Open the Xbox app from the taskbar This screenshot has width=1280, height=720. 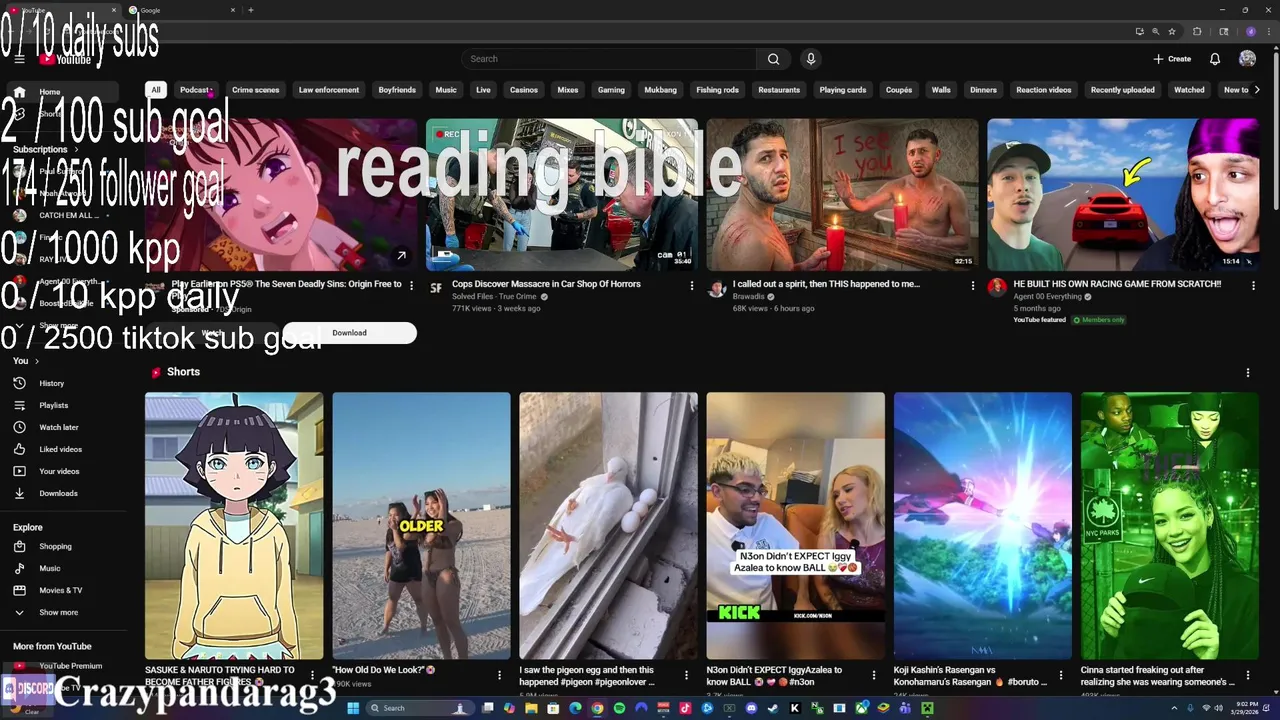(861, 708)
